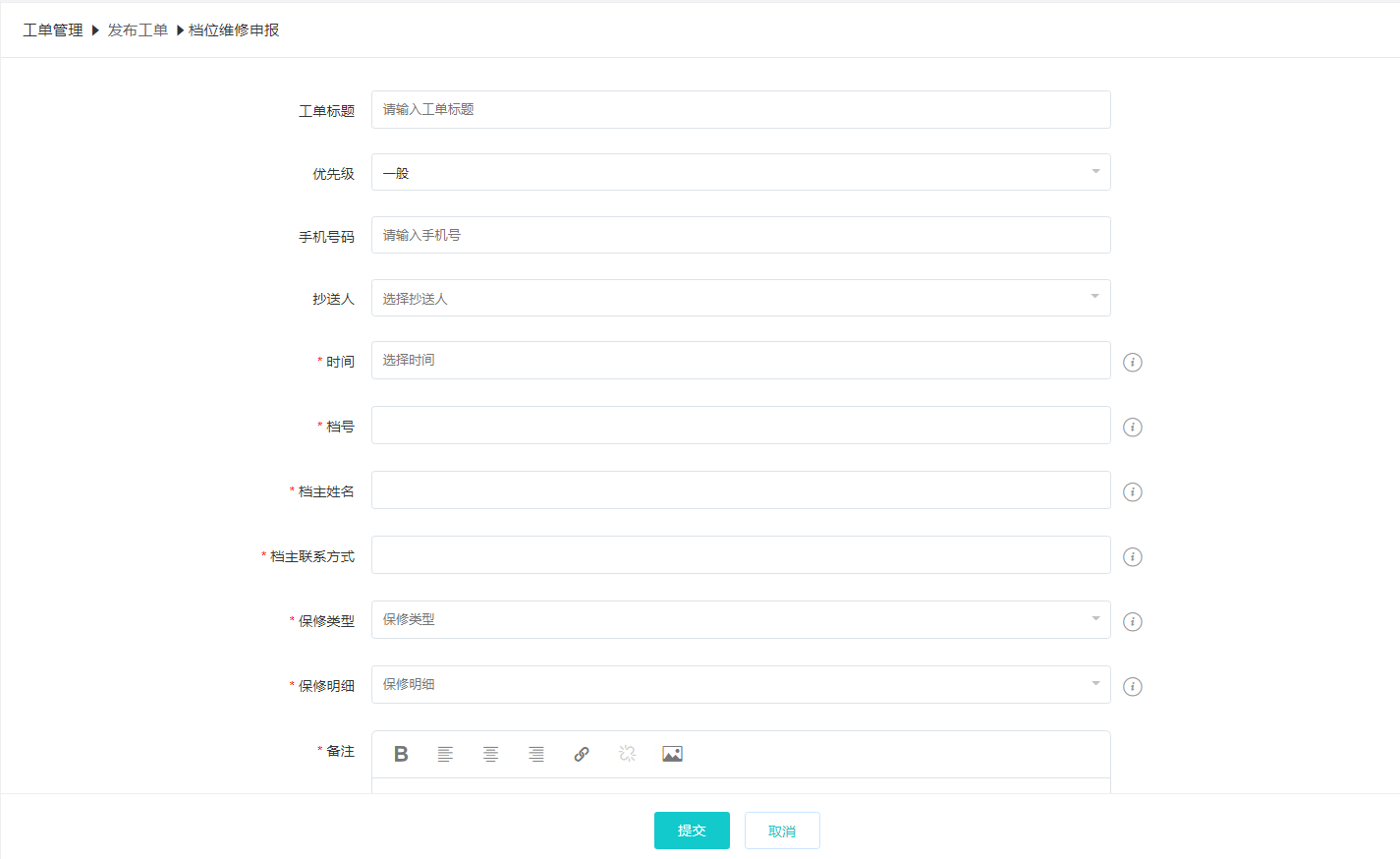Focus the 工单标题 input field
The height and width of the screenshot is (859, 1400).
[741, 109]
